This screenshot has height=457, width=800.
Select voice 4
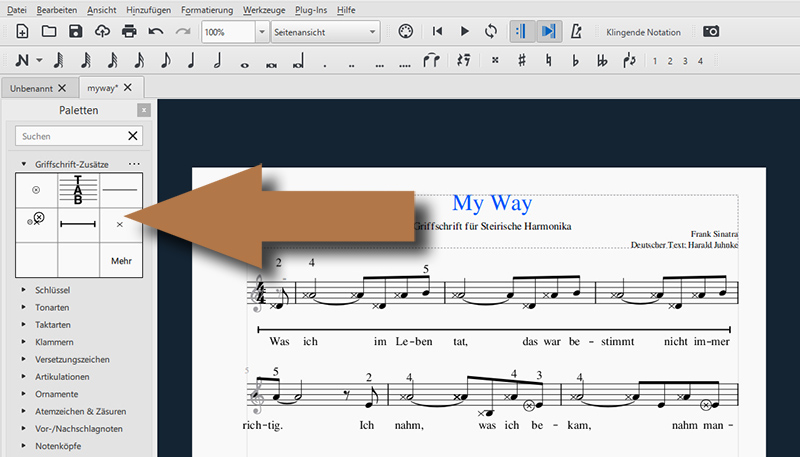tap(701, 61)
